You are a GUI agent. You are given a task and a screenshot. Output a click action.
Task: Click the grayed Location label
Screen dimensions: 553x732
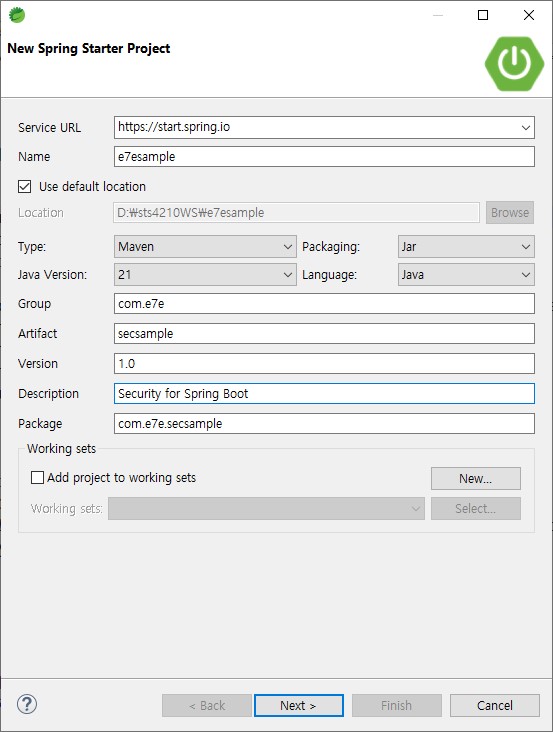41,213
